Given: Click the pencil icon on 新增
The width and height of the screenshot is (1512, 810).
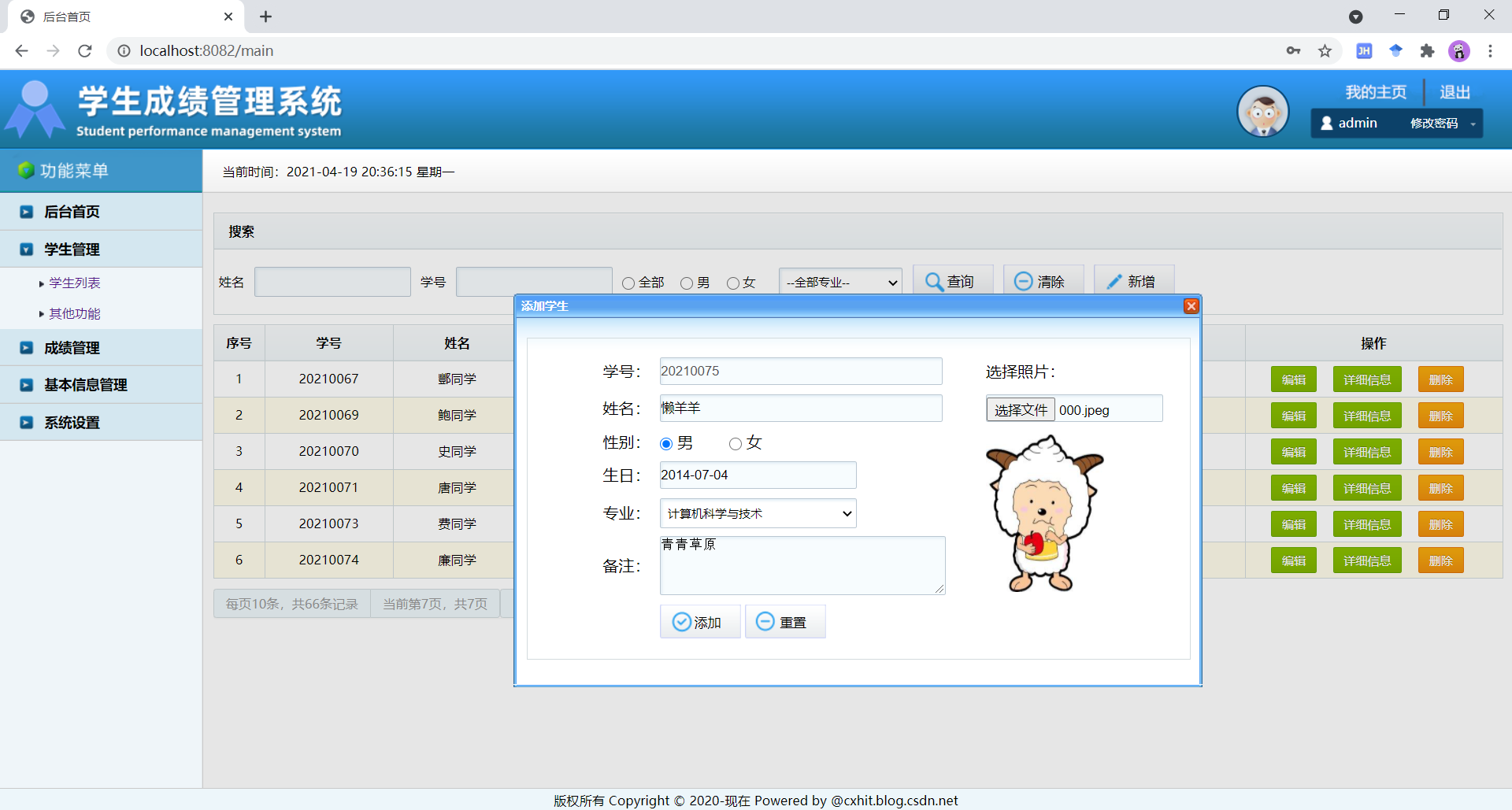Looking at the screenshot, I should tap(1114, 282).
